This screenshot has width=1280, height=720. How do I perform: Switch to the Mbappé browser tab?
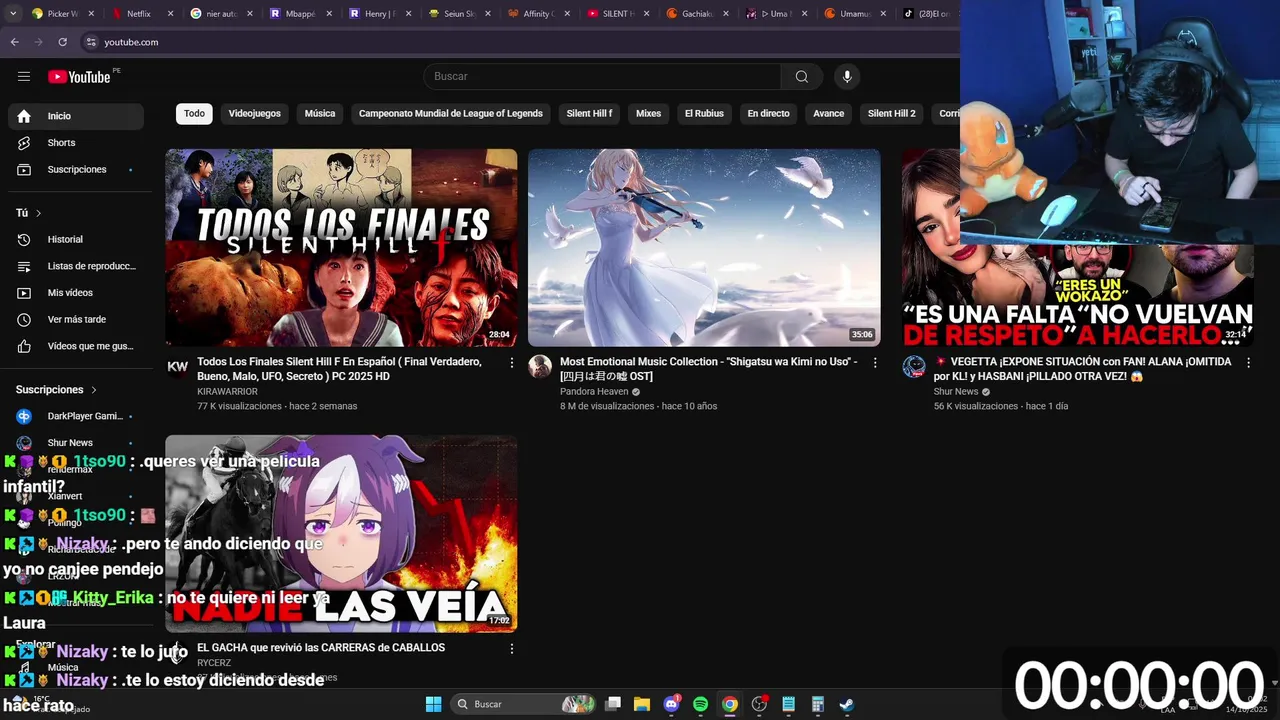[300, 14]
